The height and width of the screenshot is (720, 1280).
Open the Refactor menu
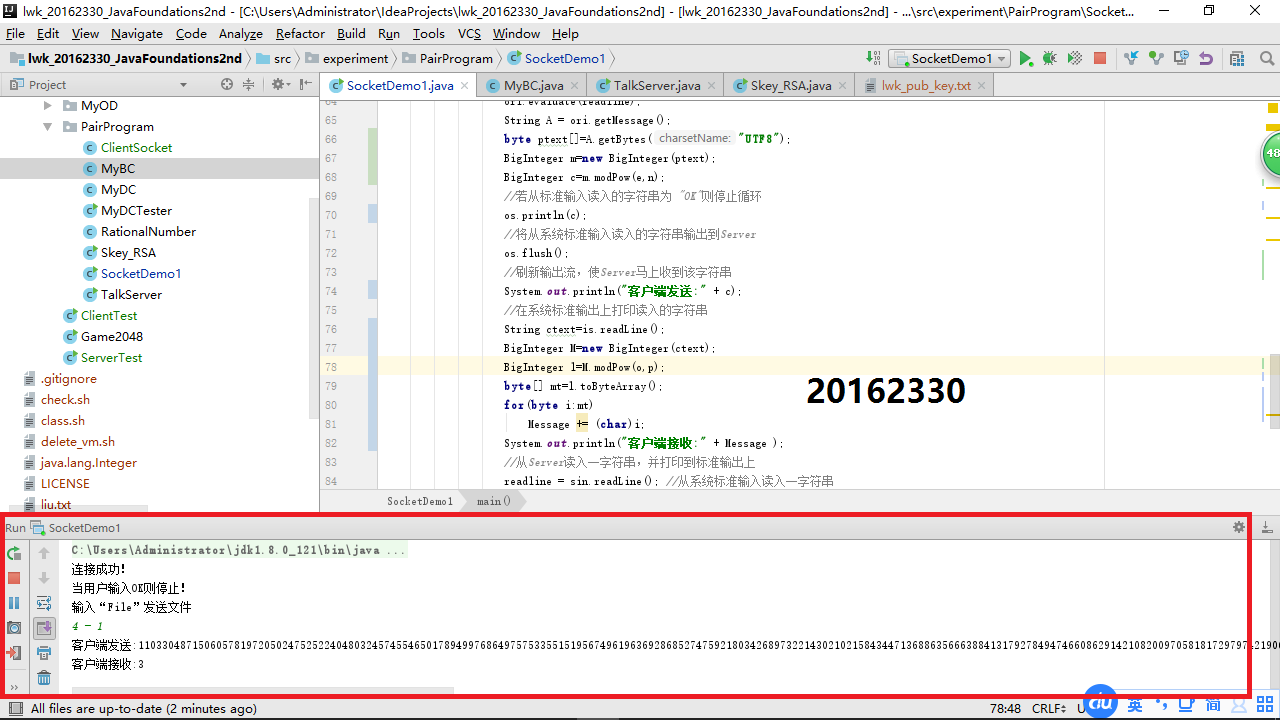[300, 33]
